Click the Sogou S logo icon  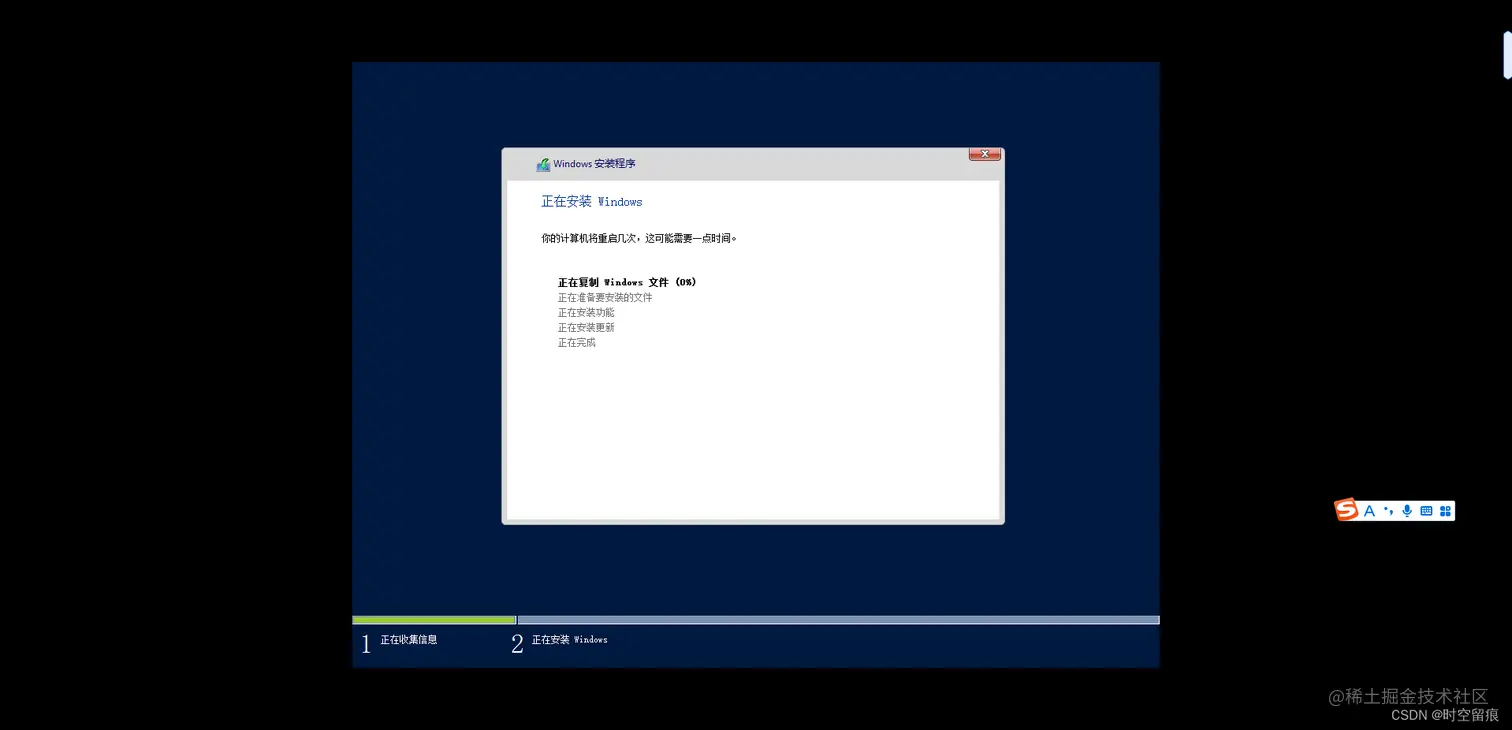(x=1347, y=510)
